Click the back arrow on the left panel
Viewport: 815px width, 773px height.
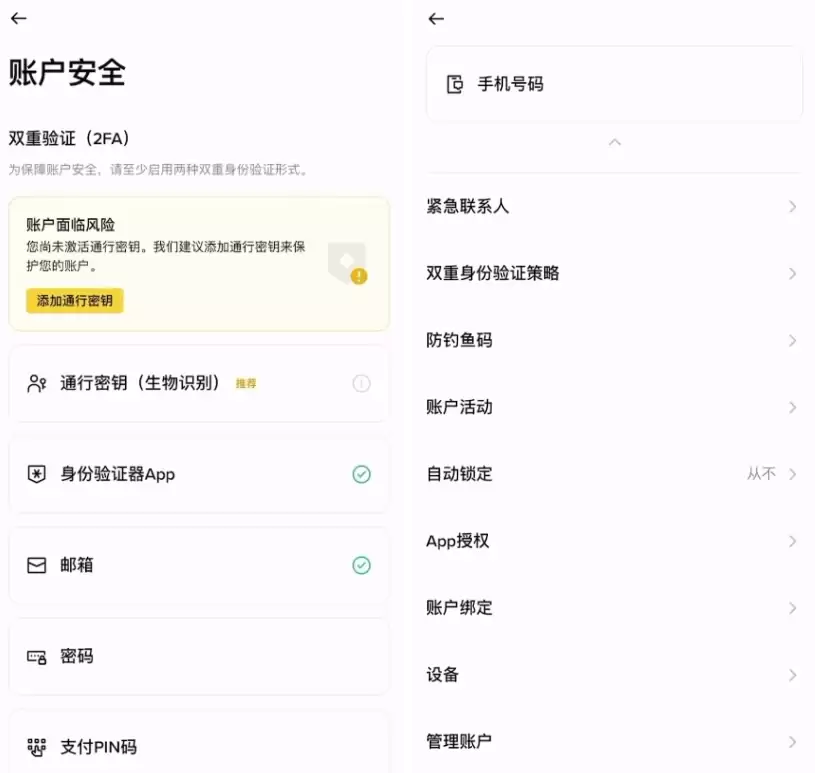coord(18,18)
